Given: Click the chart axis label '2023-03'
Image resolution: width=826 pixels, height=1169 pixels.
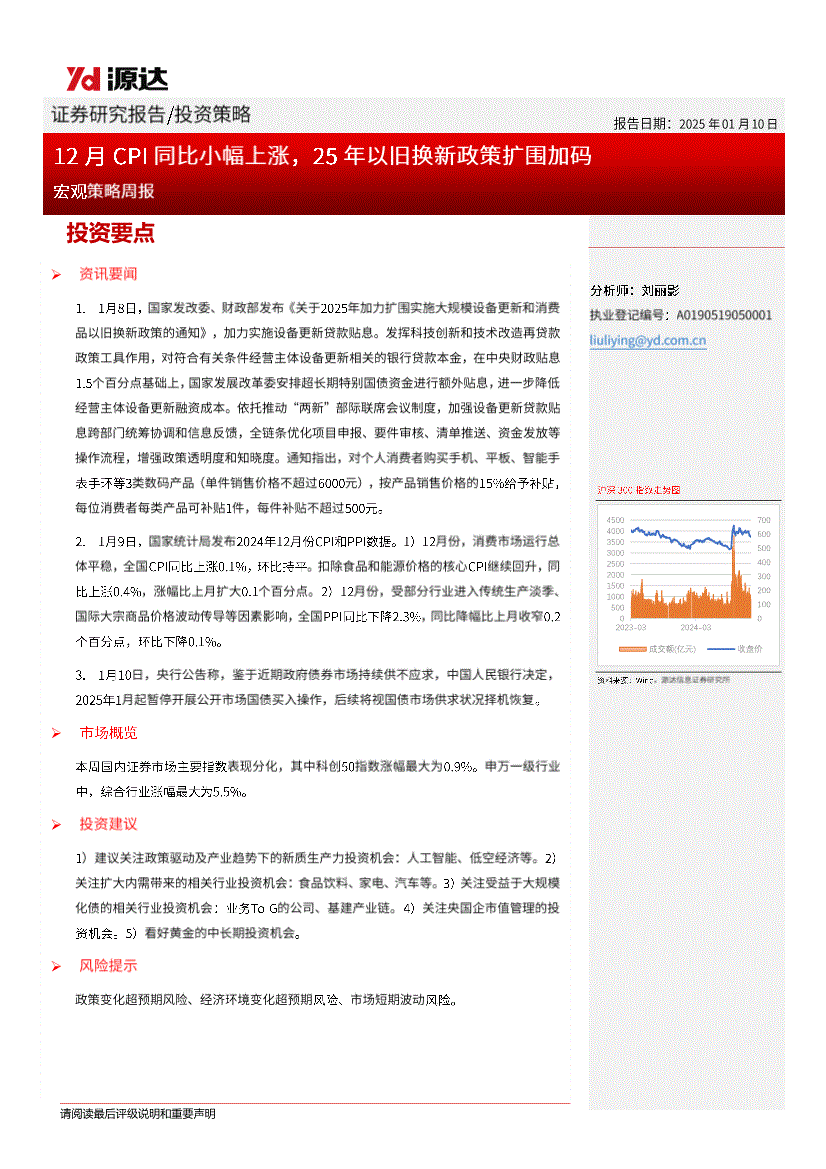Looking at the screenshot, I should (631, 628).
